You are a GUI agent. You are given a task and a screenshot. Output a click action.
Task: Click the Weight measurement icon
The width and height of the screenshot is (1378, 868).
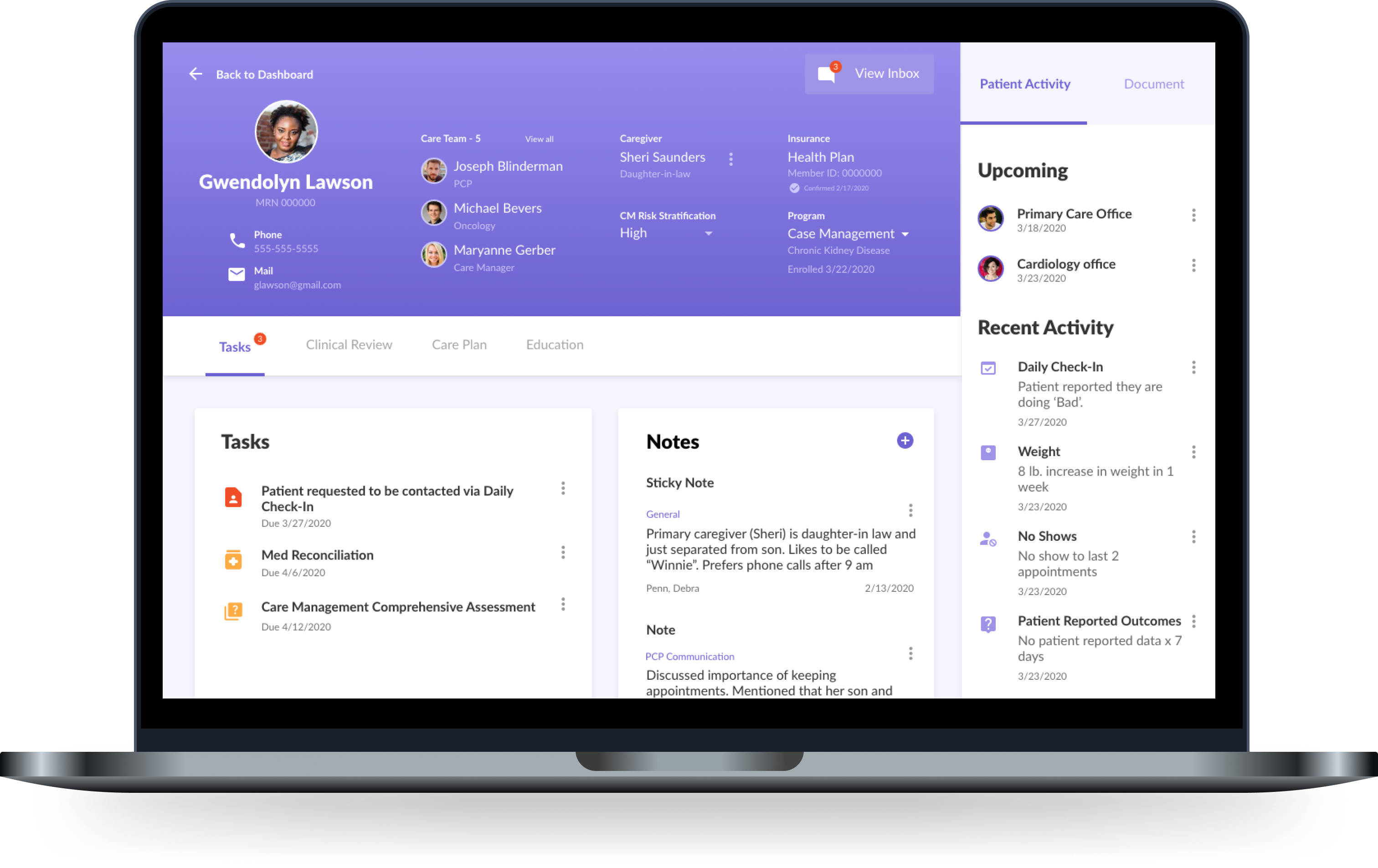point(991,452)
